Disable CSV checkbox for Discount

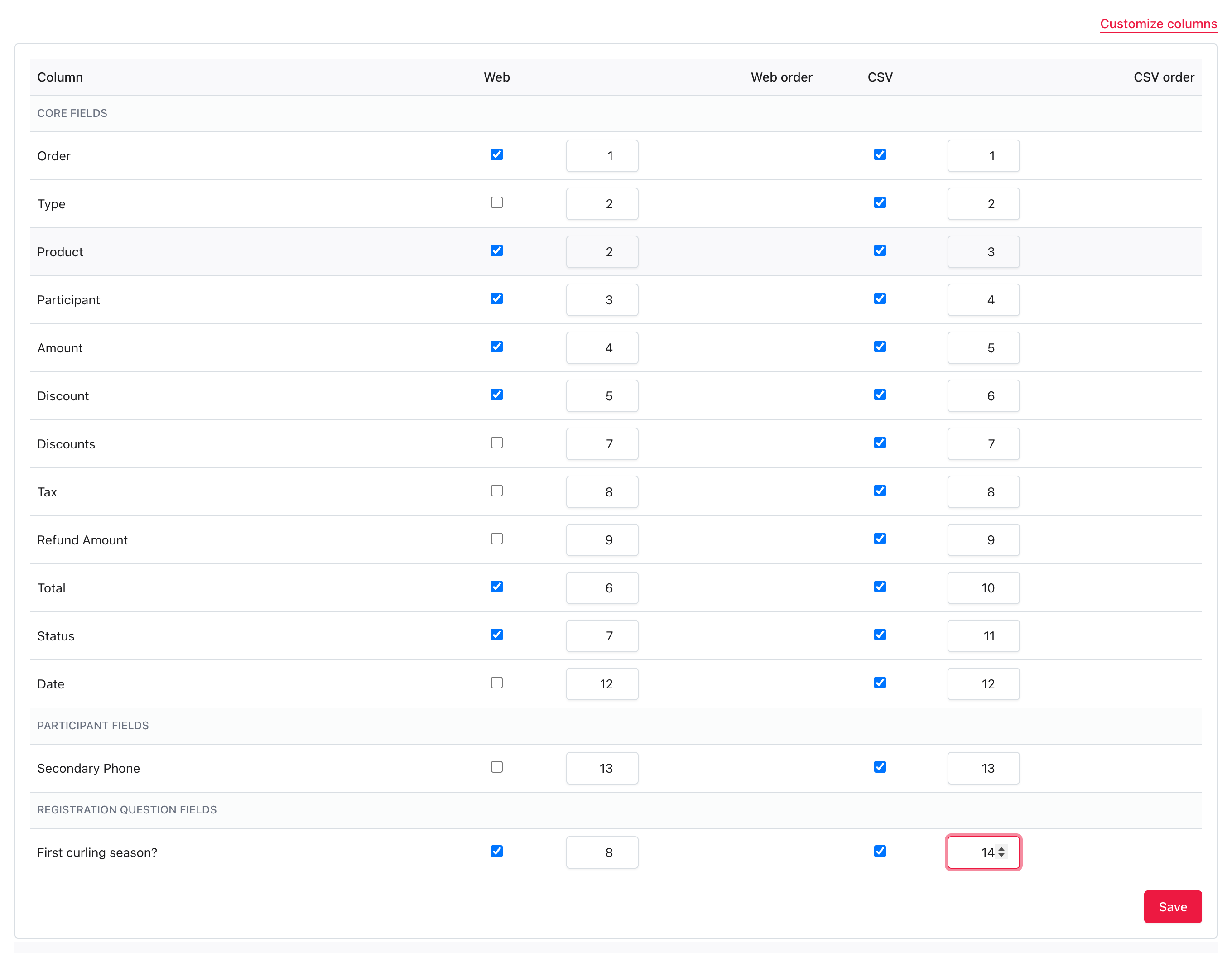click(x=880, y=395)
